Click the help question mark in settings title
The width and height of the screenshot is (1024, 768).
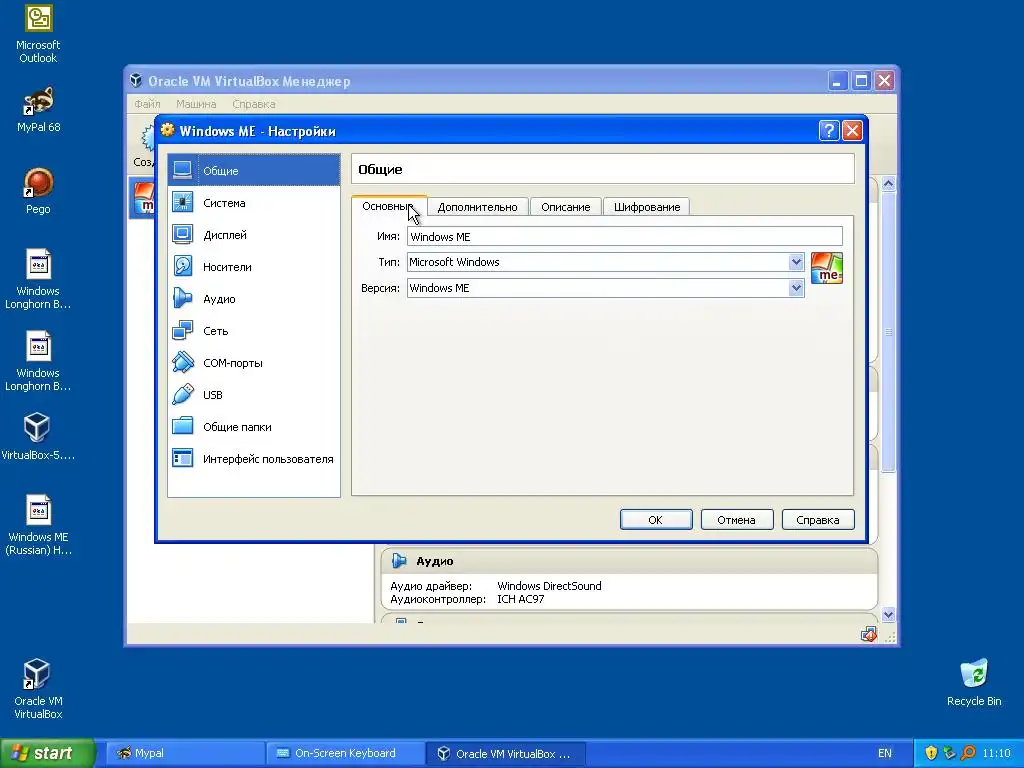(829, 131)
